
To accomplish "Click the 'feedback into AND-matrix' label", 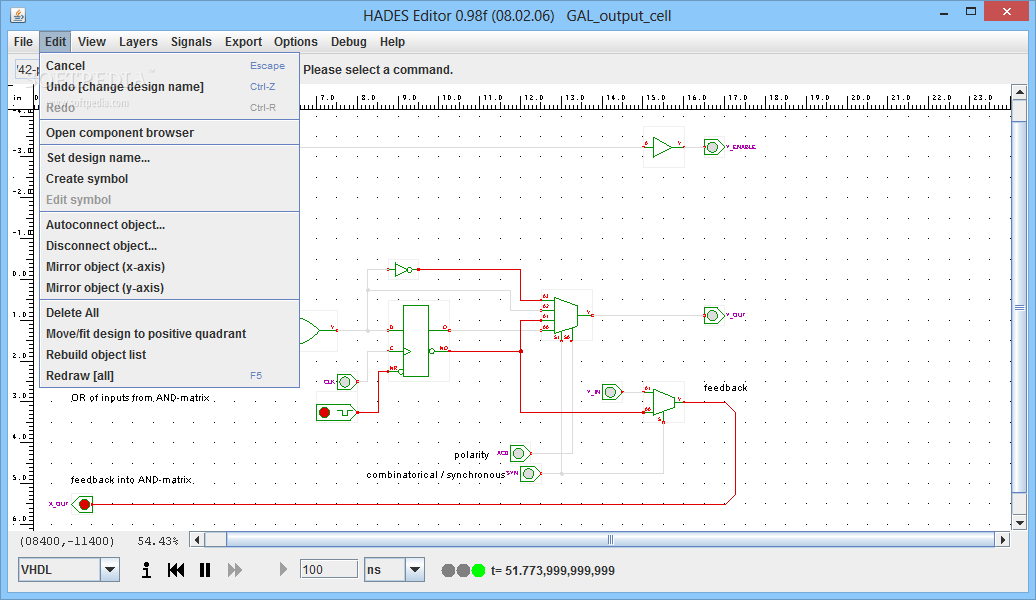I will pyautogui.click(x=131, y=480).
